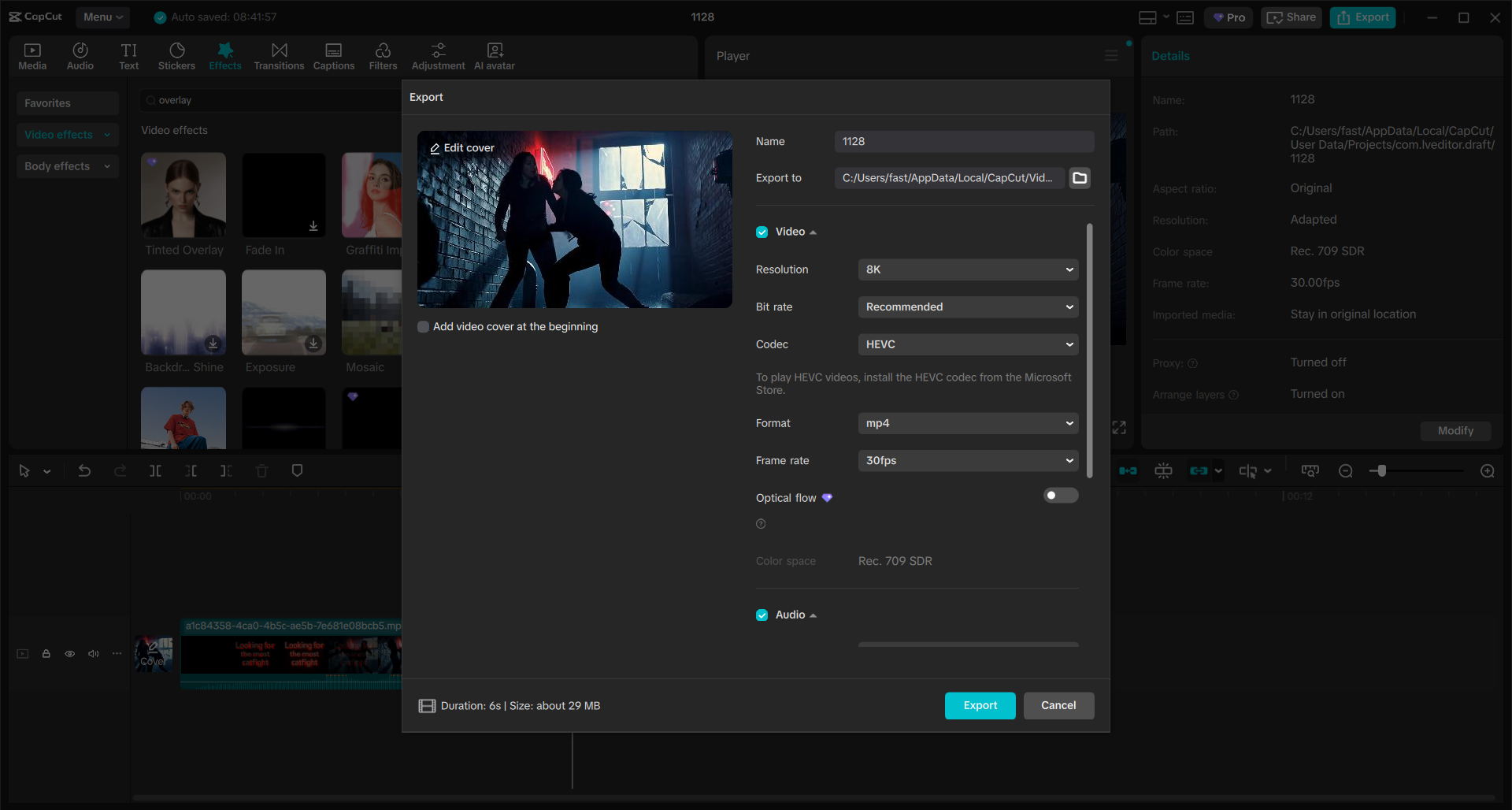Image resolution: width=1512 pixels, height=810 pixels.
Task: Open the Menu in the top-left corner
Action: [x=102, y=17]
